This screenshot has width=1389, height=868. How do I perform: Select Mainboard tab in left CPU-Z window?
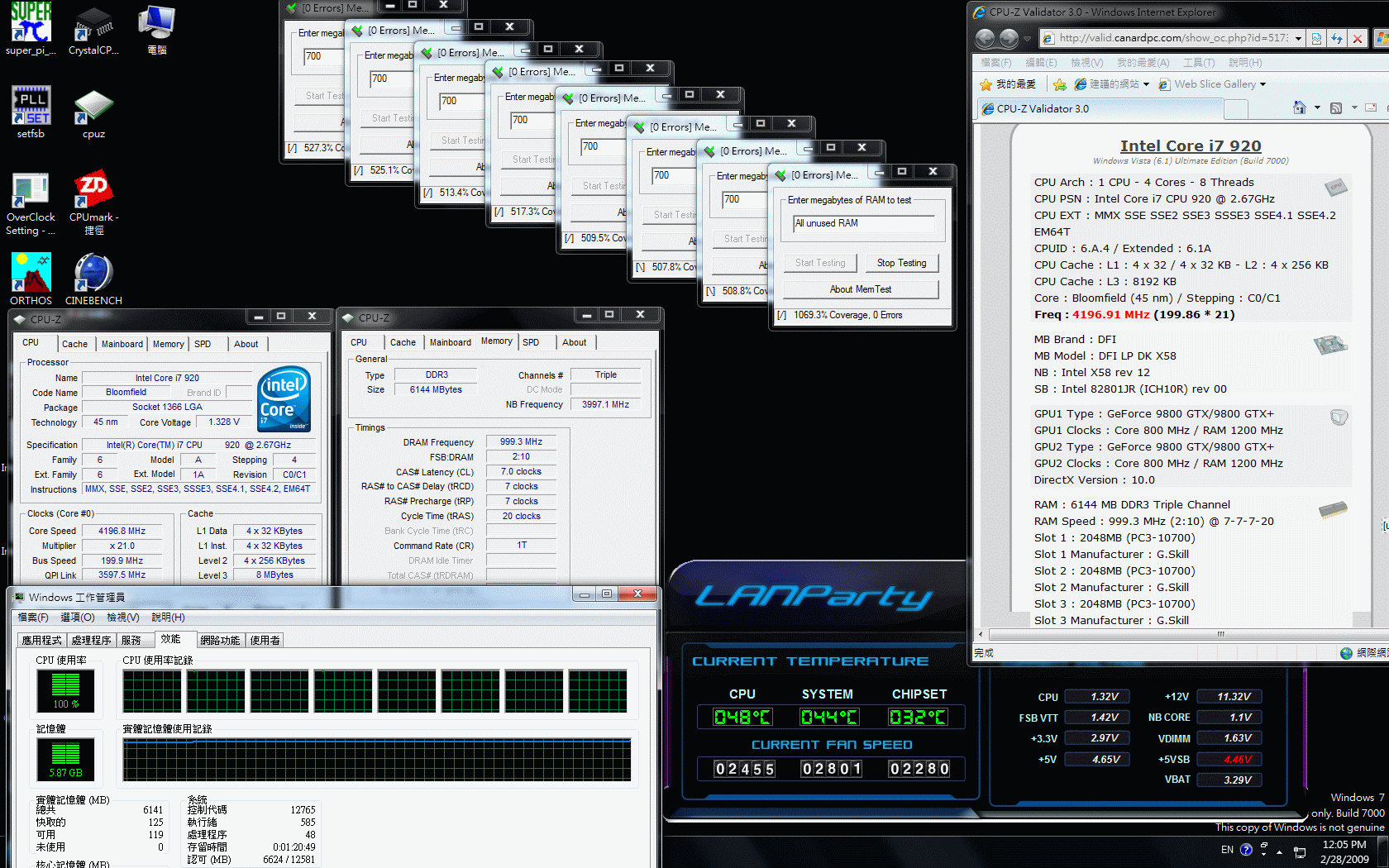pos(122,344)
